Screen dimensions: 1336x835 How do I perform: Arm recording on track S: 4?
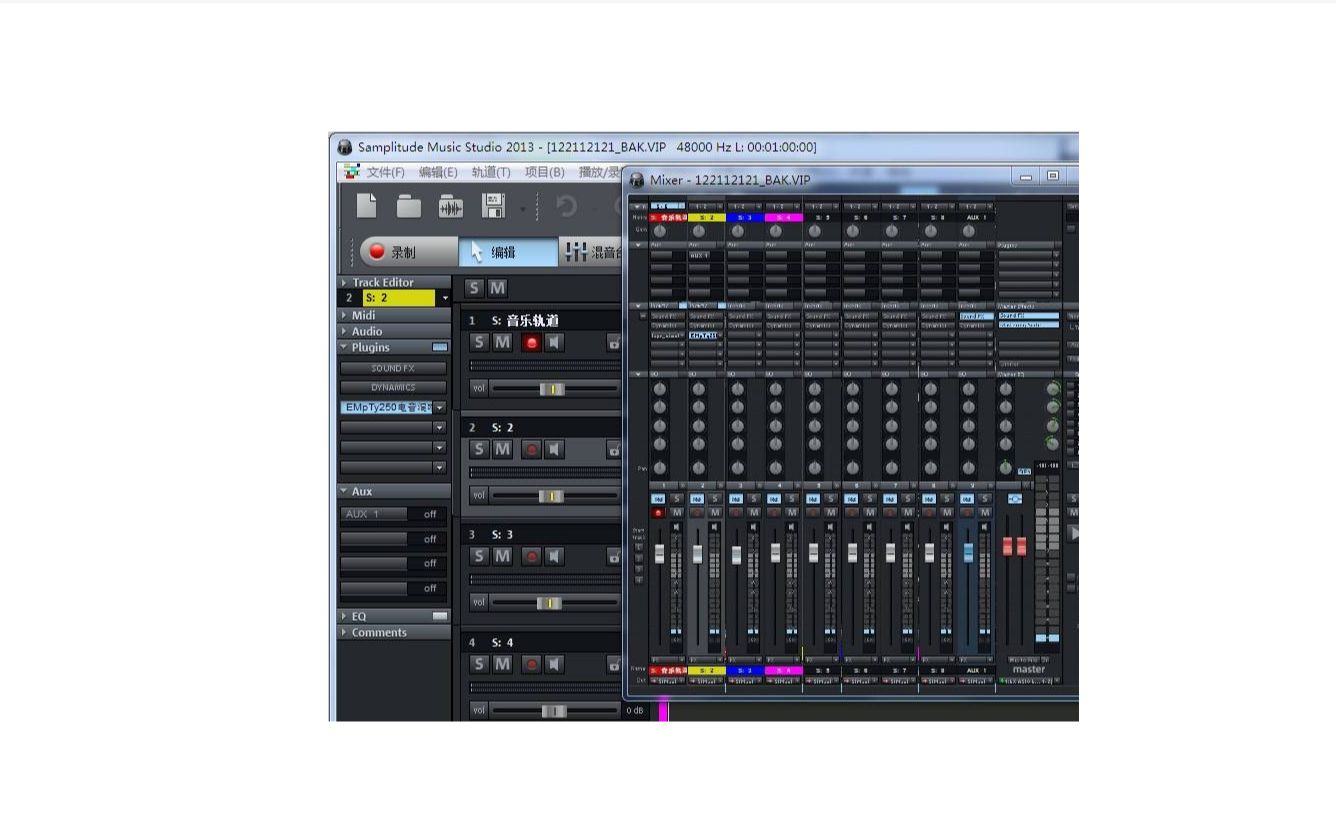(531, 664)
